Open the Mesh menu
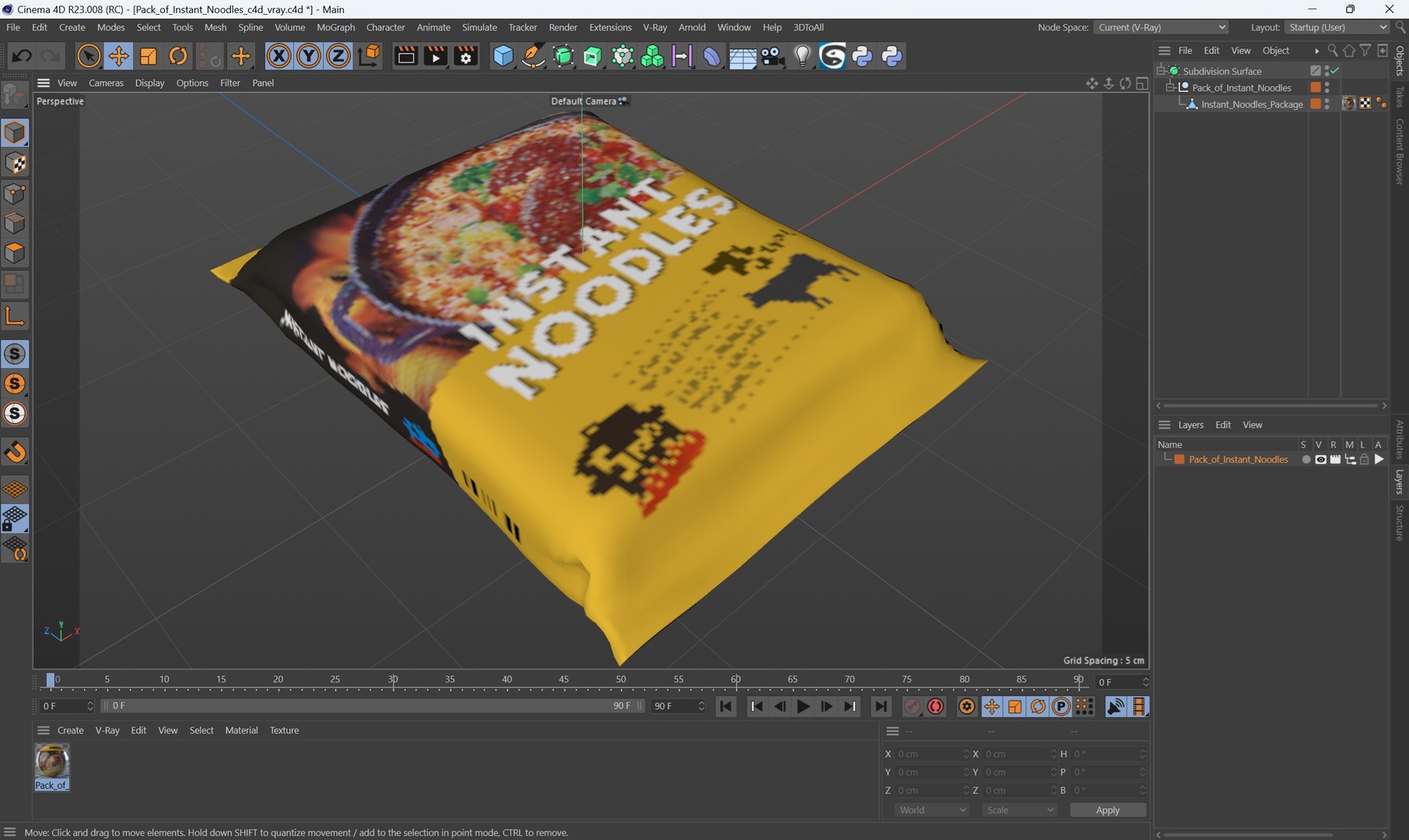Viewport: 1409px width, 840px height. click(216, 27)
